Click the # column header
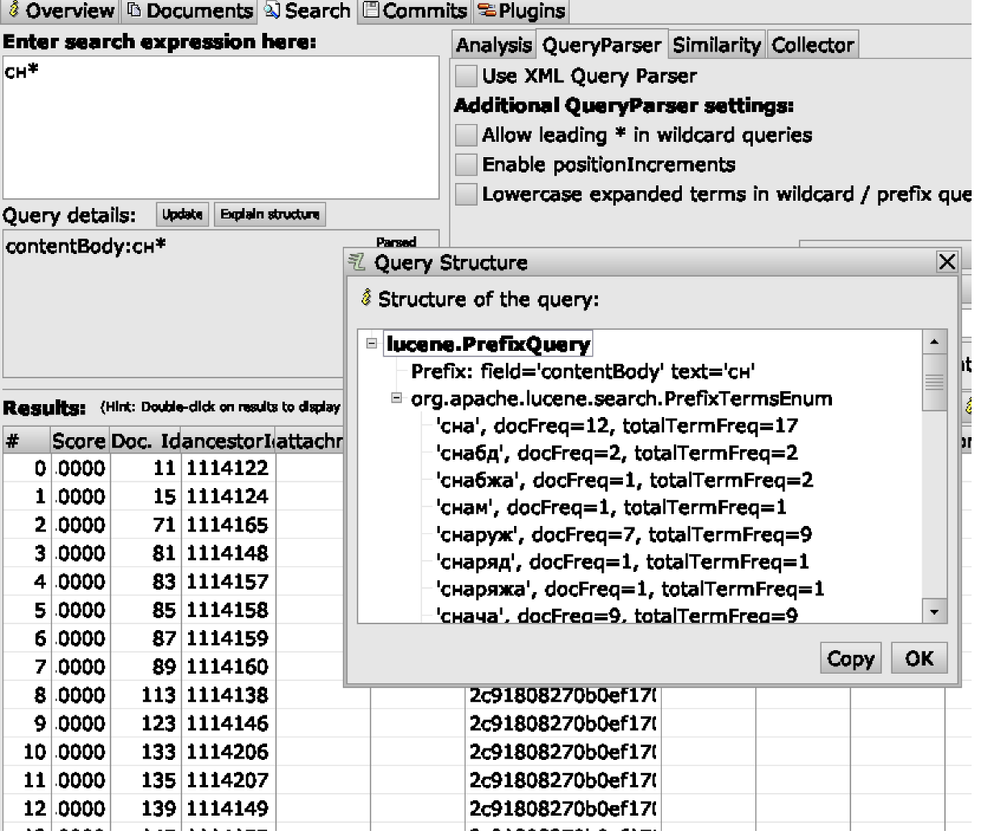Screen dimensions: 999x834 (x=25, y=441)
